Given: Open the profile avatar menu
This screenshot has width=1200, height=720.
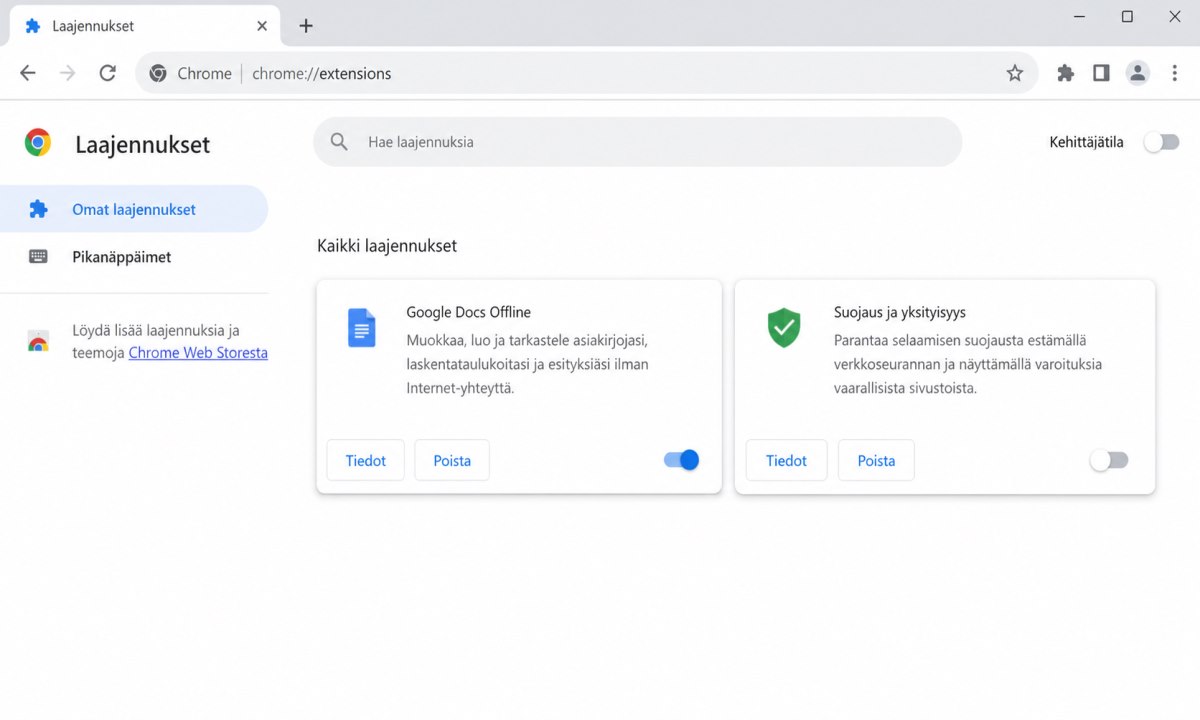Looking at the screenshot, I should 1138,73.
